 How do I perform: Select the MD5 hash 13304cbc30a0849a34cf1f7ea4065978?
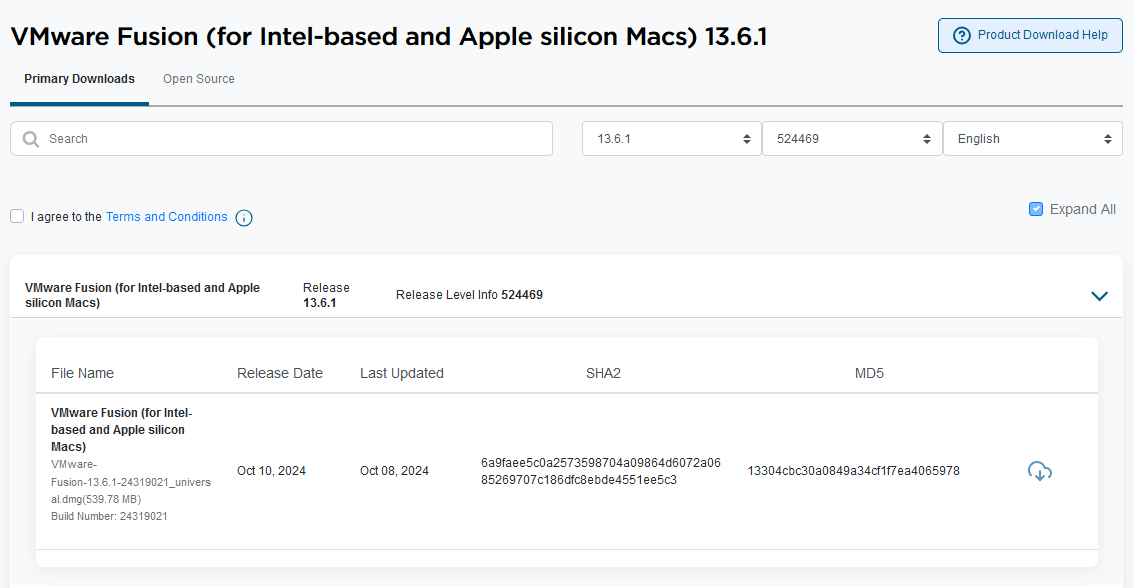853,471
